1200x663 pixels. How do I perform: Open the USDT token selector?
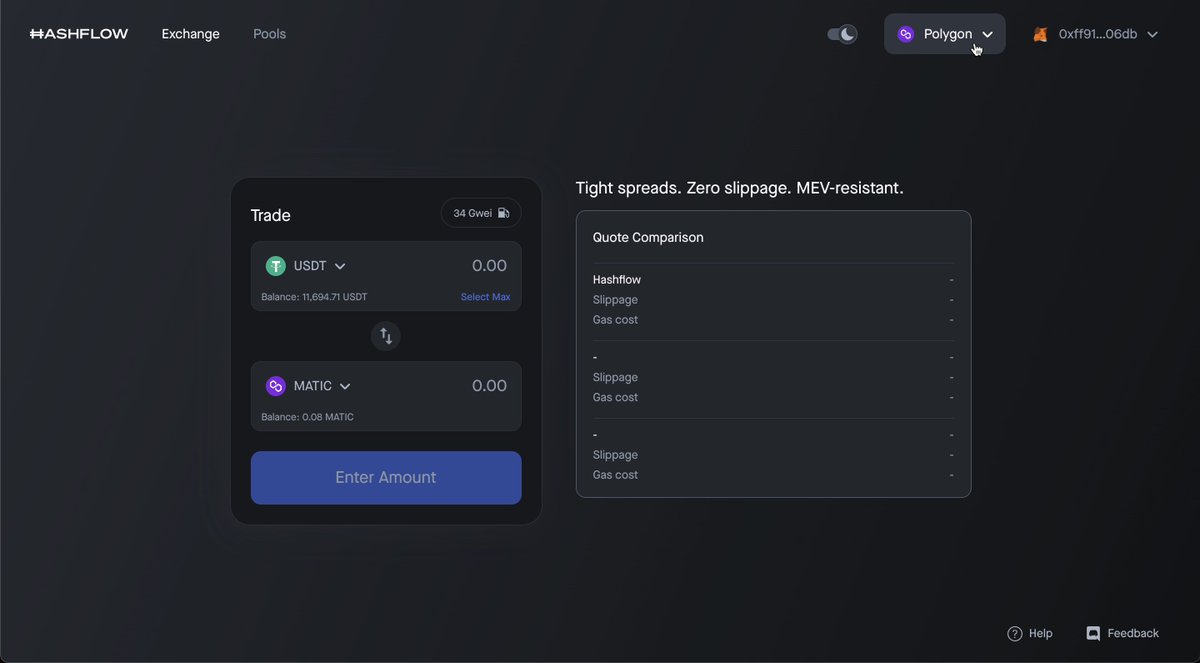point(306,266)
